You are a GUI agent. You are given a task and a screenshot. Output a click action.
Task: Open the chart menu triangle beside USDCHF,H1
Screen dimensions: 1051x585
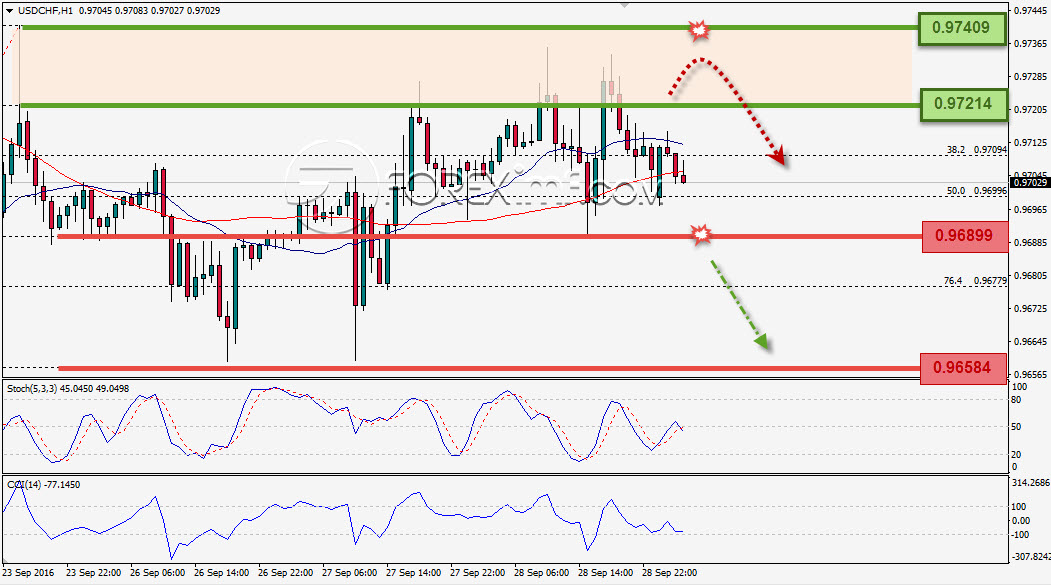[9, 11]
